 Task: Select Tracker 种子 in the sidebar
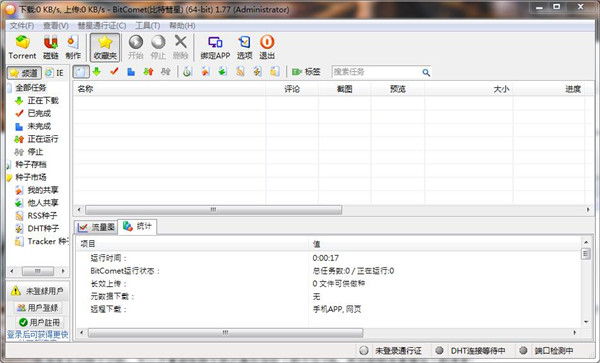(47, 241)
